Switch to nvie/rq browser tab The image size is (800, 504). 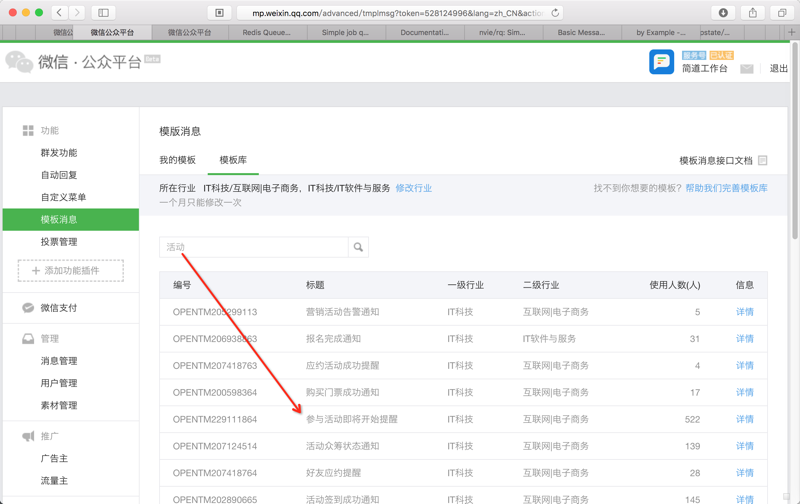[502, 32]
